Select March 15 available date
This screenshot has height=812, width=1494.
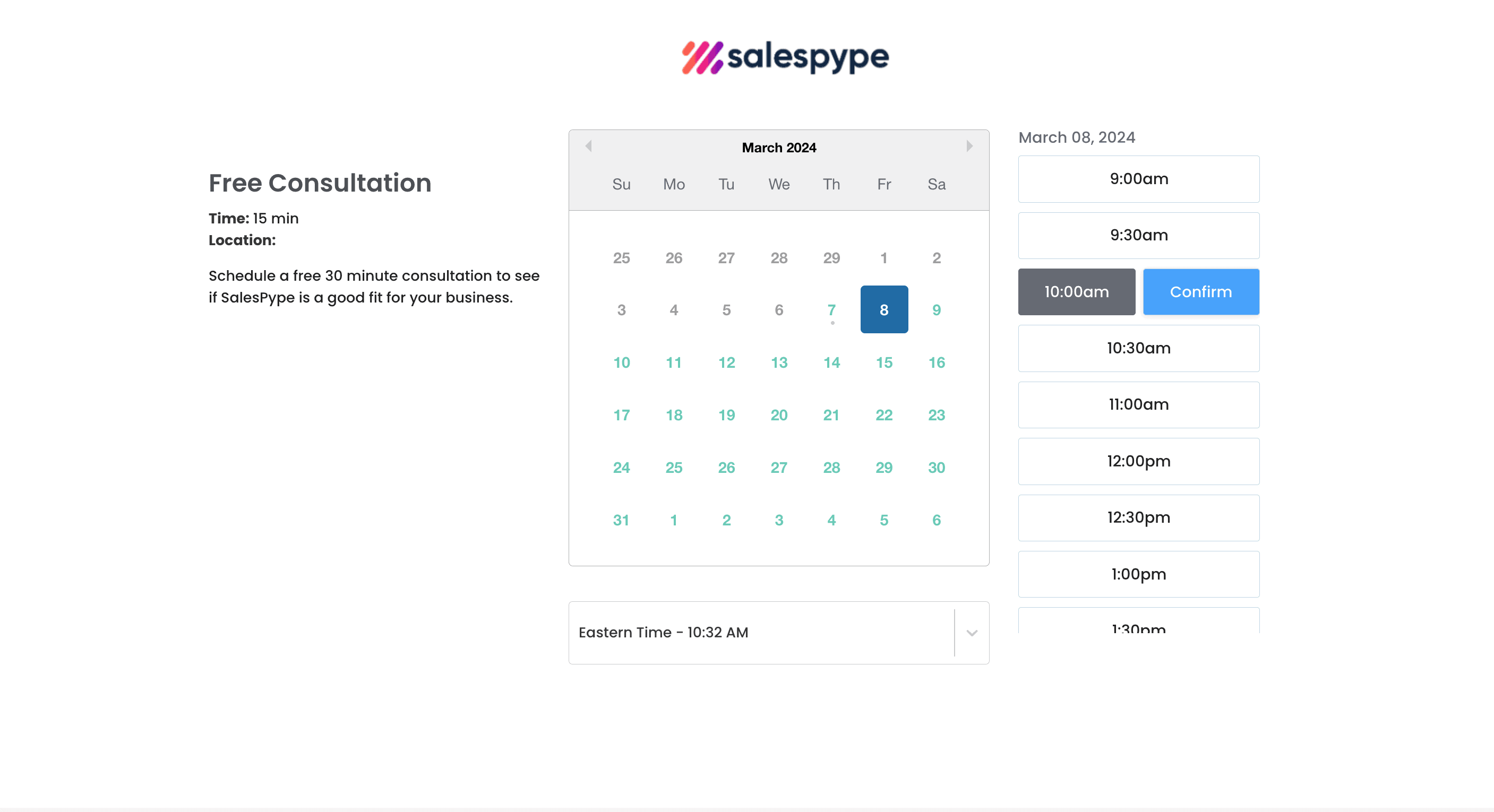884,362
